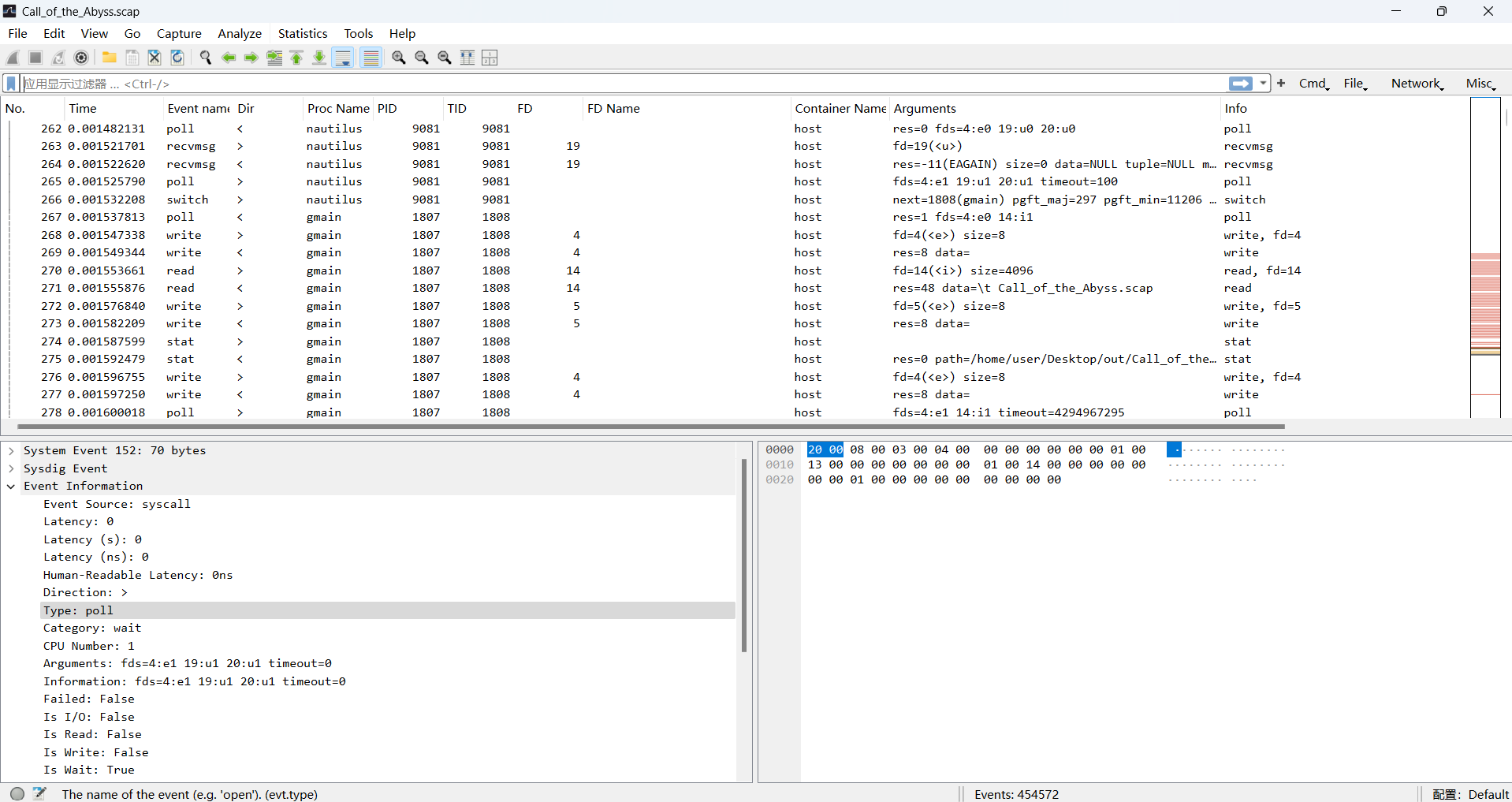The height and width of the screenshot is (802, 1512).
Task: Go back to previous event arrow
Action: 229,58
